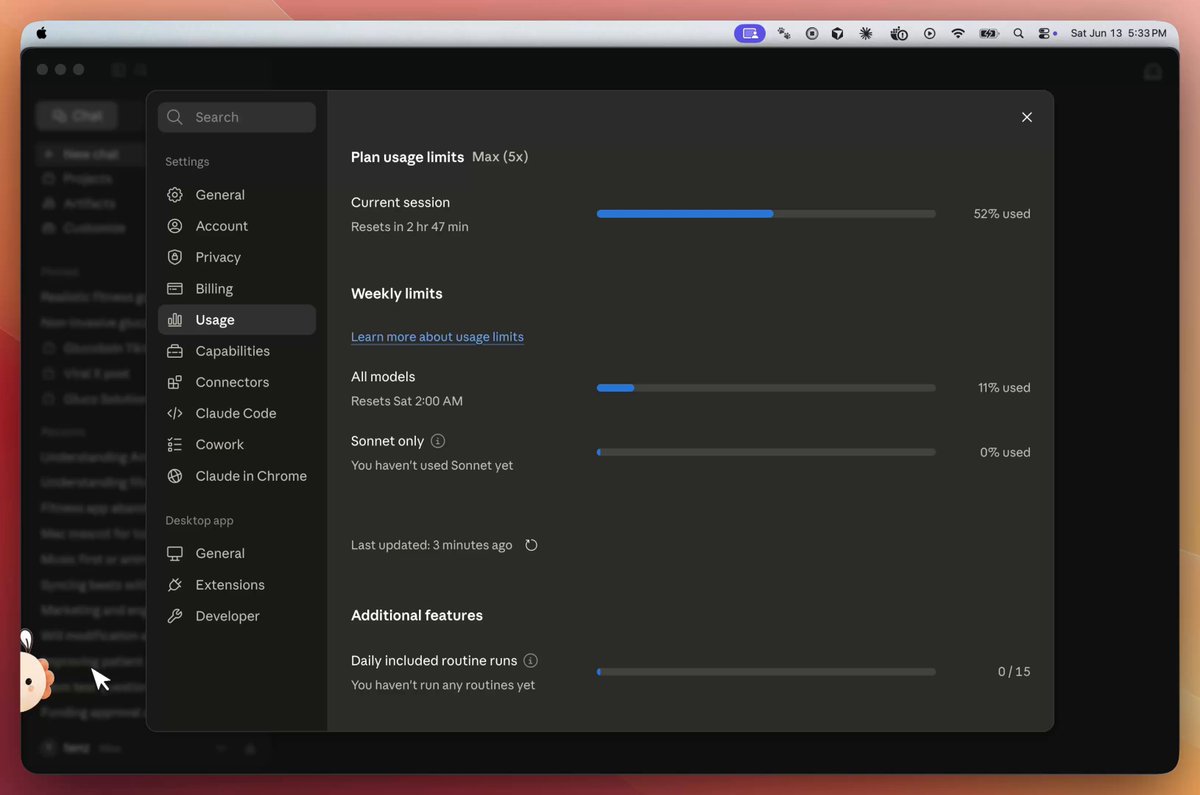Screen dimensions: 1200x795
Task: Click the 'Resets Sat 2:00 AM' text
Action: 407,401
